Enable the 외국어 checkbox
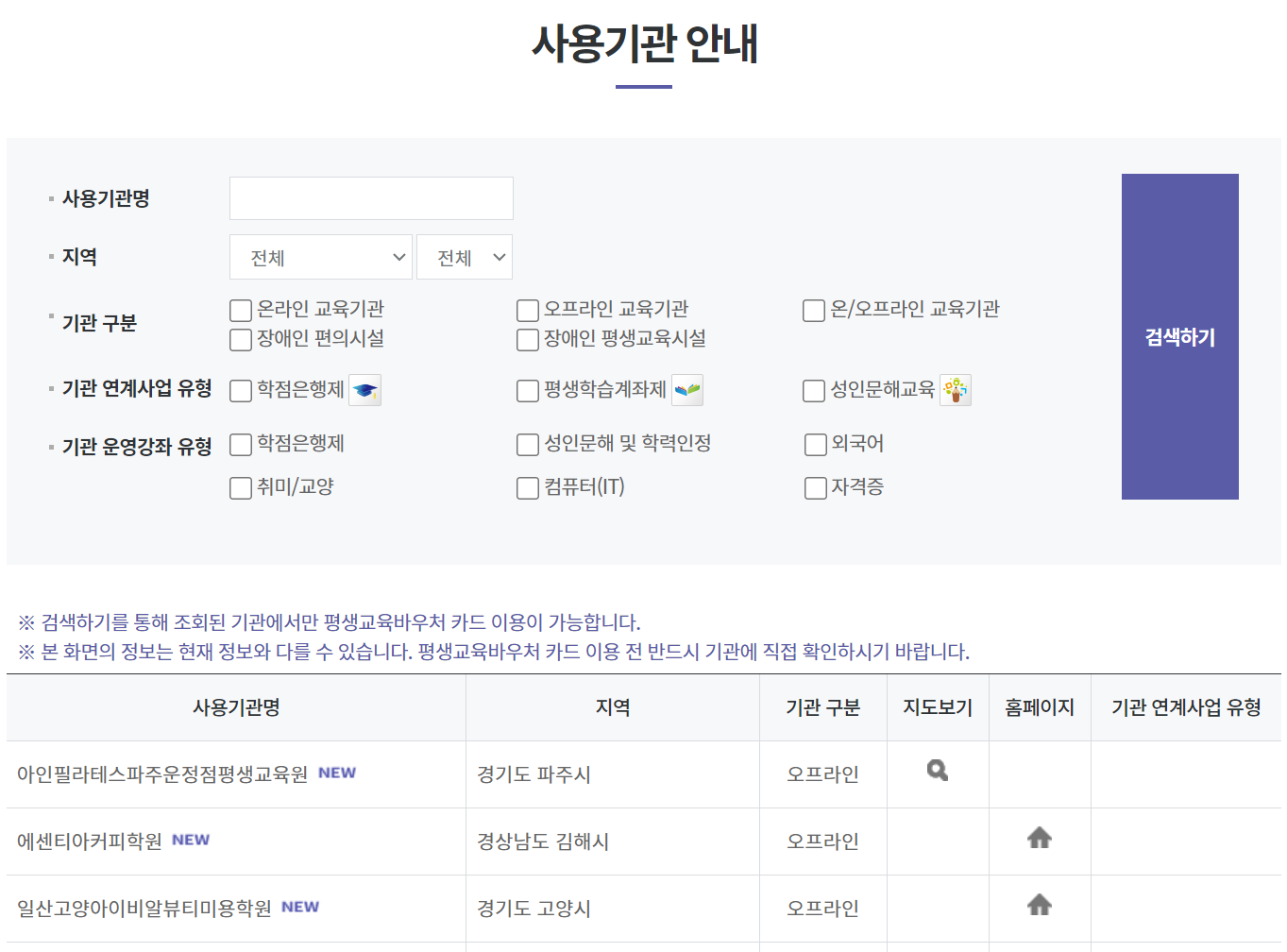 815,444
